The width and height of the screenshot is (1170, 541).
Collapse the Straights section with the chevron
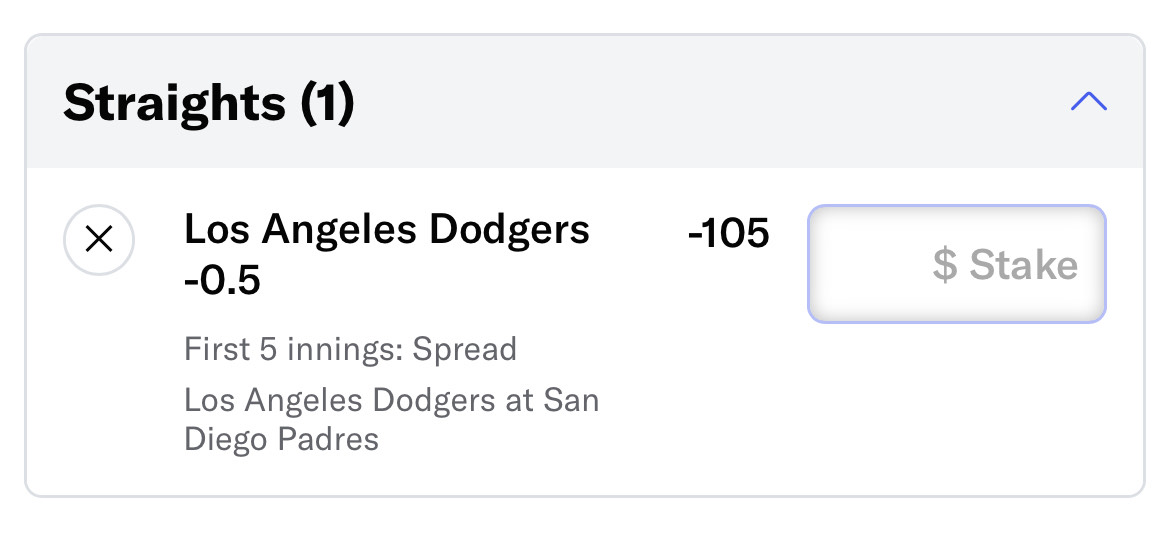coord(1089,101)
